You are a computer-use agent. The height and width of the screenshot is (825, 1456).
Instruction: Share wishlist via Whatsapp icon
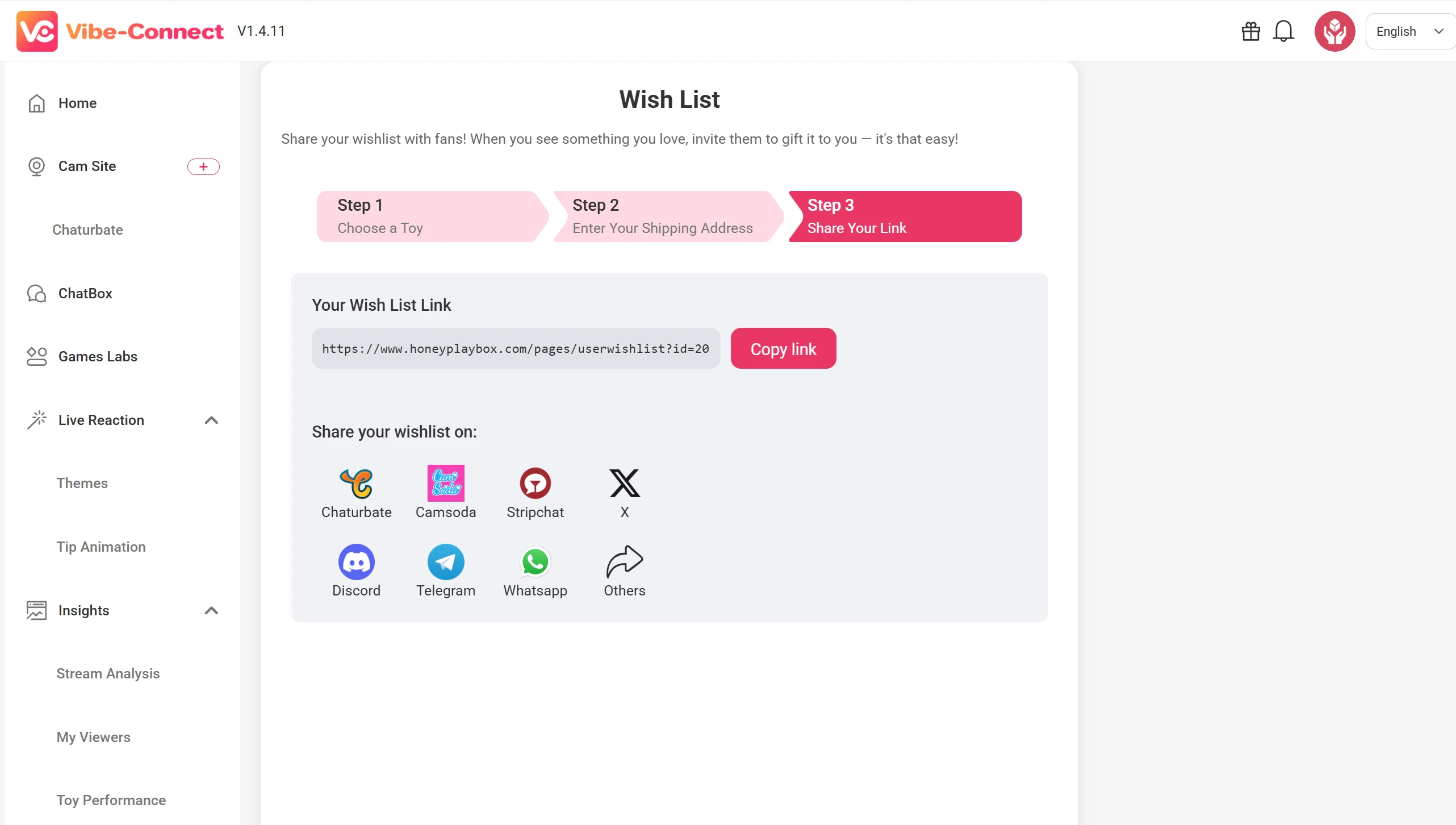(535, 562)
